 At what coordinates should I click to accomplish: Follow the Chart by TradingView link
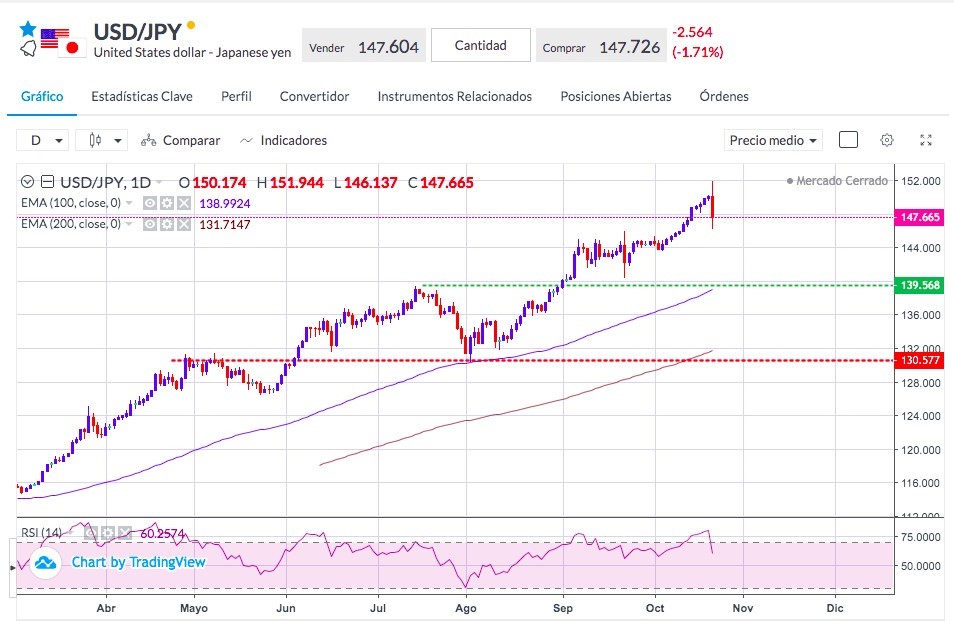(x=139, y=563)
